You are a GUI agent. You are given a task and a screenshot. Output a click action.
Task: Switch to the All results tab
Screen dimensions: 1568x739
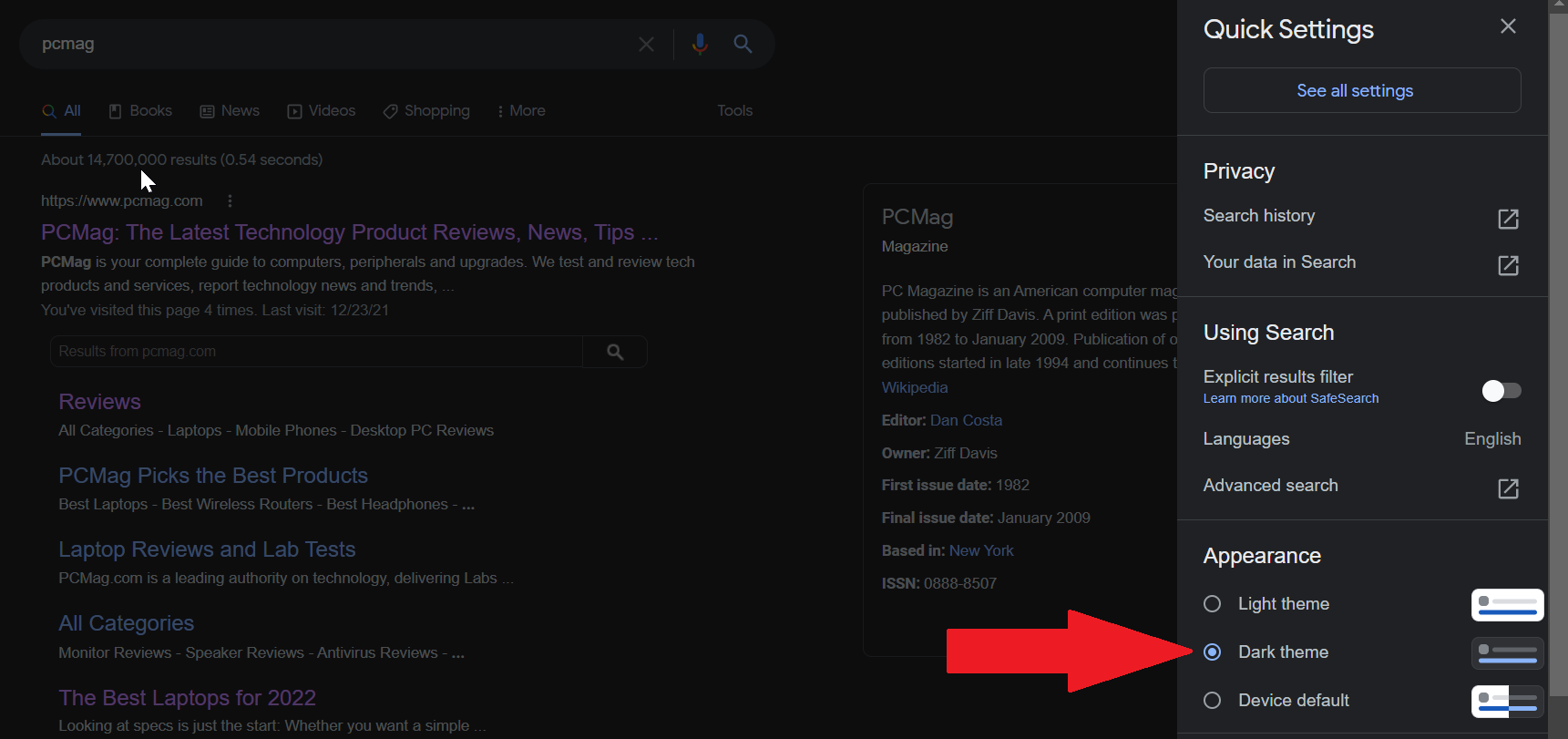tap(61, 111)
